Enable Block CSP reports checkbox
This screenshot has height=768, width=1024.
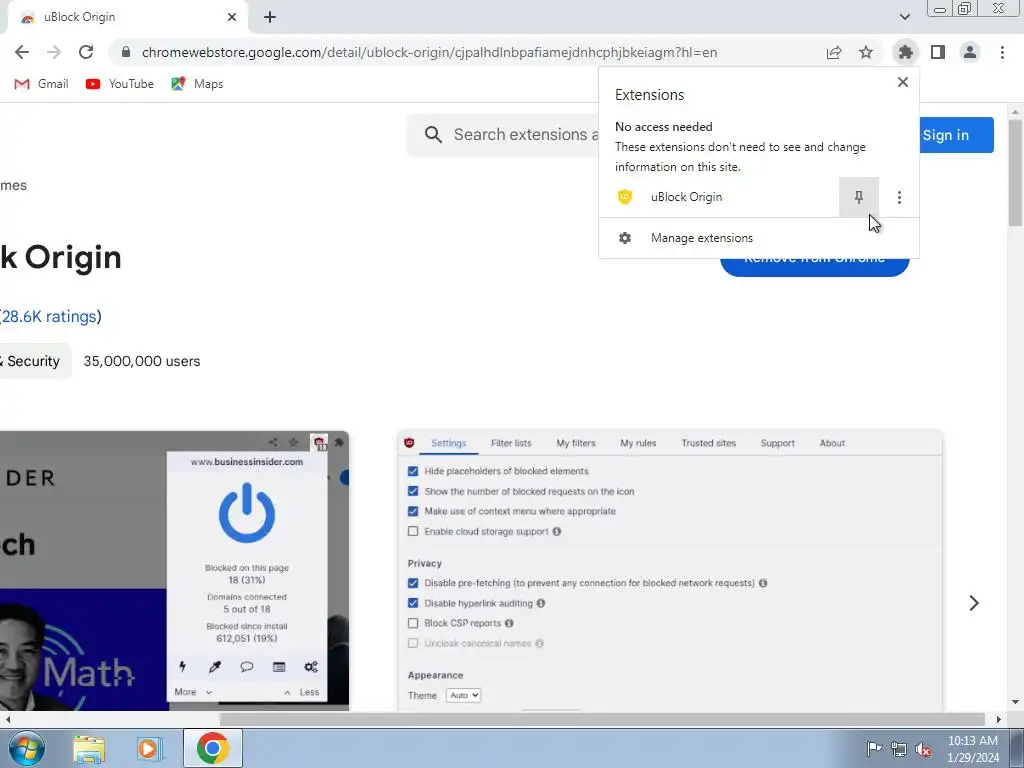click(x=413, y=623)
